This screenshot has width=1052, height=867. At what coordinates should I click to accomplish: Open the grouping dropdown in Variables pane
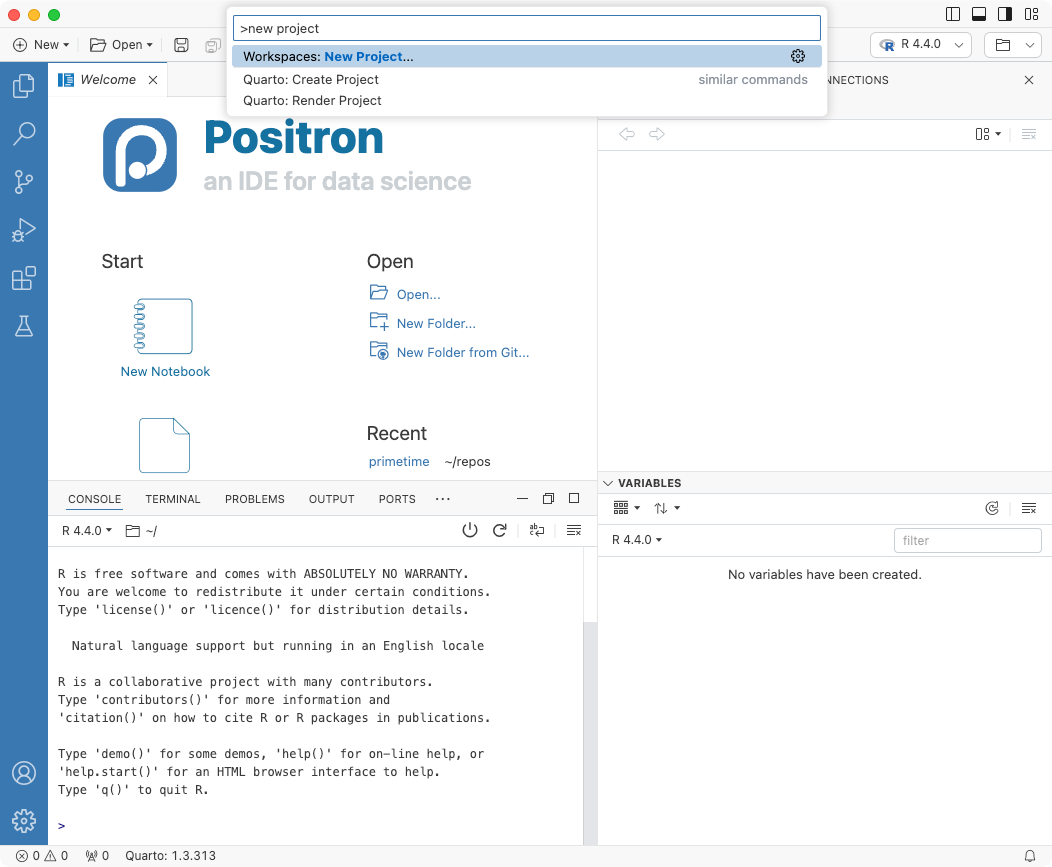[x=625, y=507]
